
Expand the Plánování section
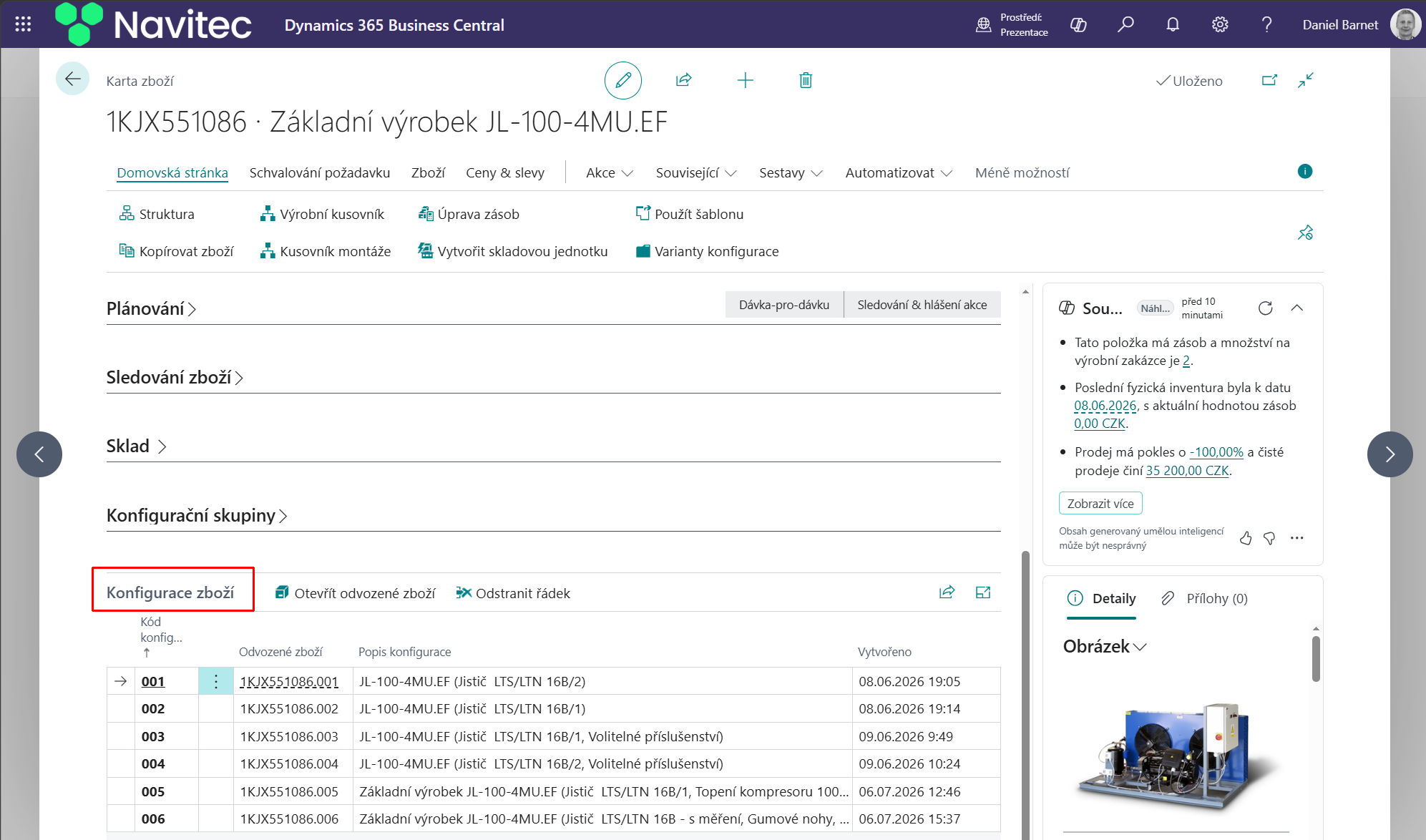[151, 308]
